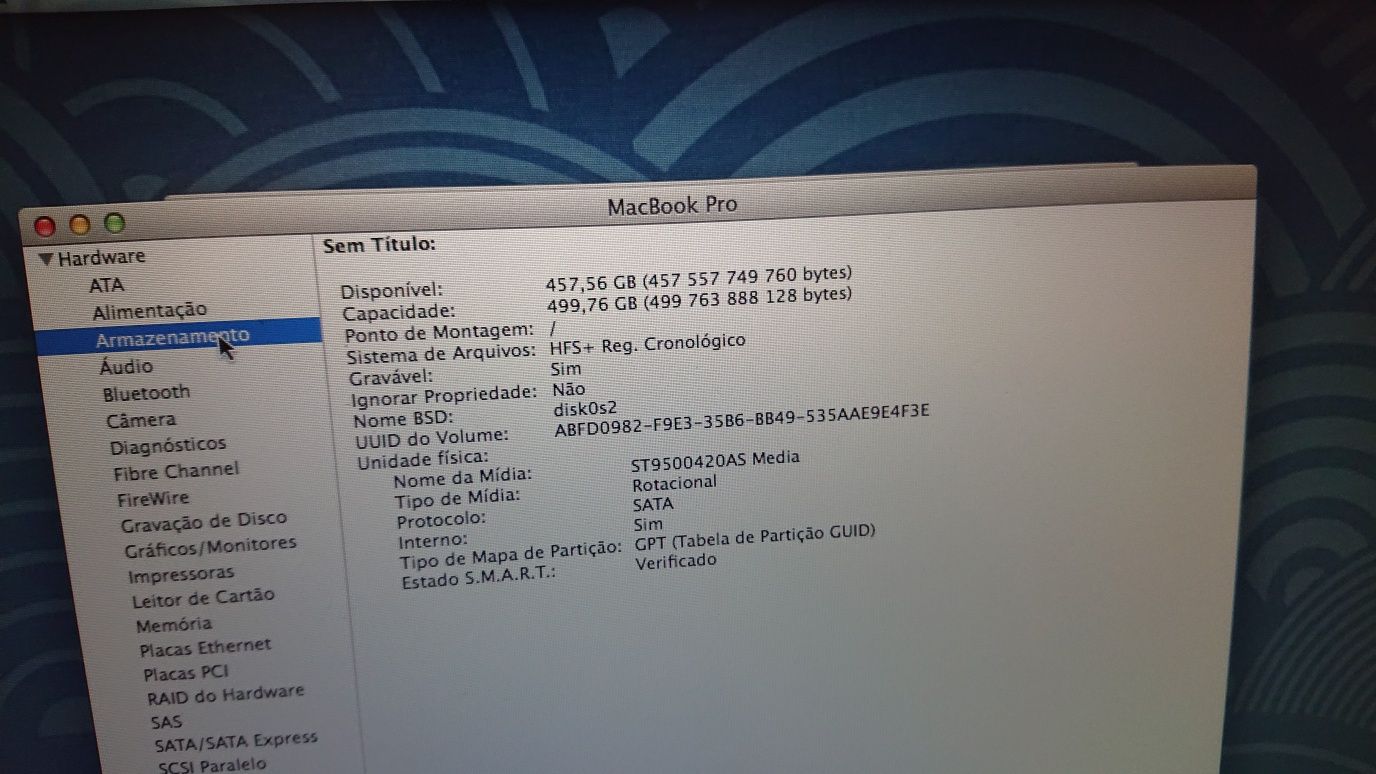This screenshot has height=774, width=1376.
Task: Click the Hardware category label
Action: point(101,258)
